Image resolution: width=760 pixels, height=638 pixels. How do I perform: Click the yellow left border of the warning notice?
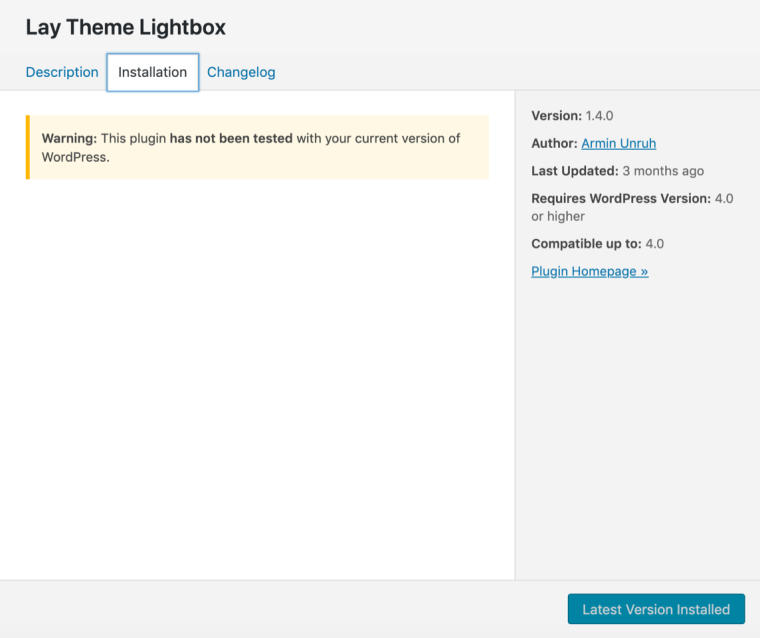[x=27, y=147]
